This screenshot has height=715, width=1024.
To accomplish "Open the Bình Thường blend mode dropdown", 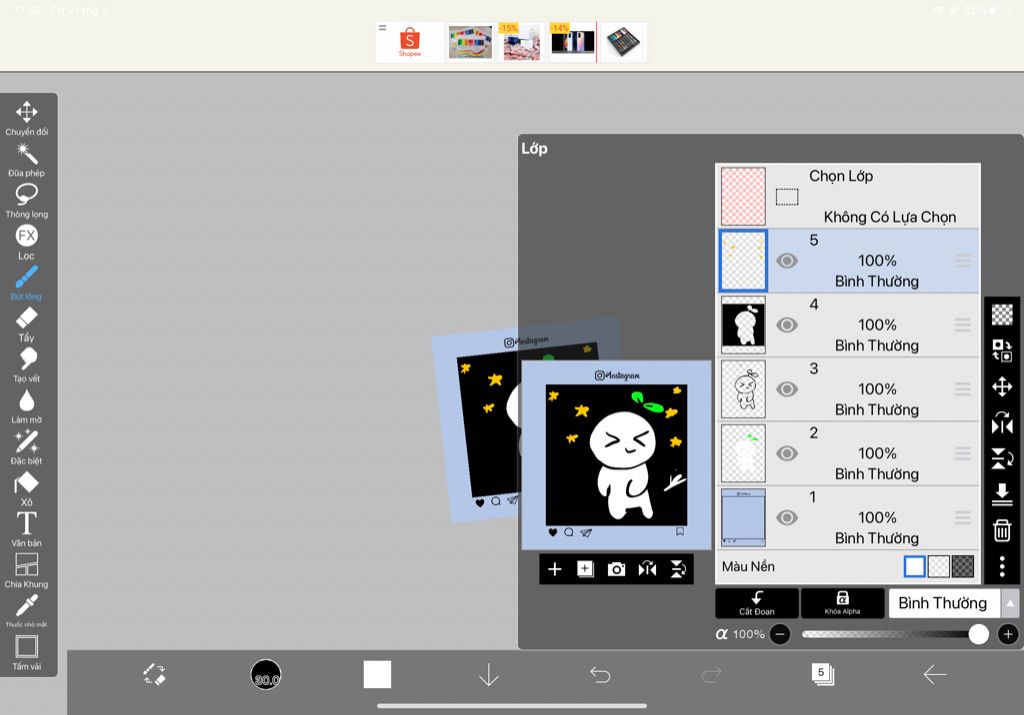I will 944,603.
